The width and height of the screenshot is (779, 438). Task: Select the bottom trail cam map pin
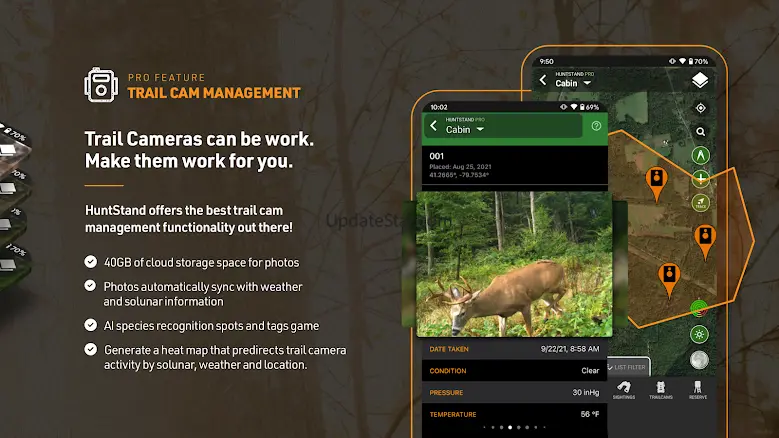click(x=669, y=280)
